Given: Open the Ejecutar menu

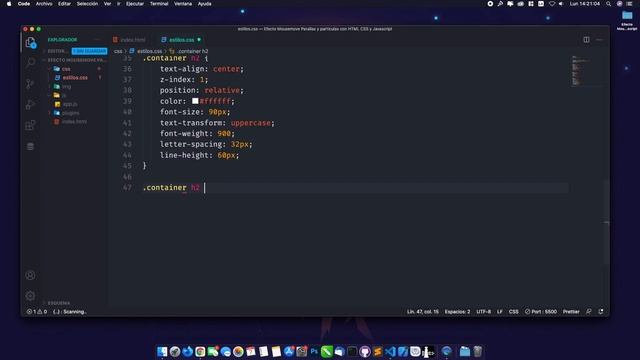Looking at the screenshot, I should [x=135, y=4].
